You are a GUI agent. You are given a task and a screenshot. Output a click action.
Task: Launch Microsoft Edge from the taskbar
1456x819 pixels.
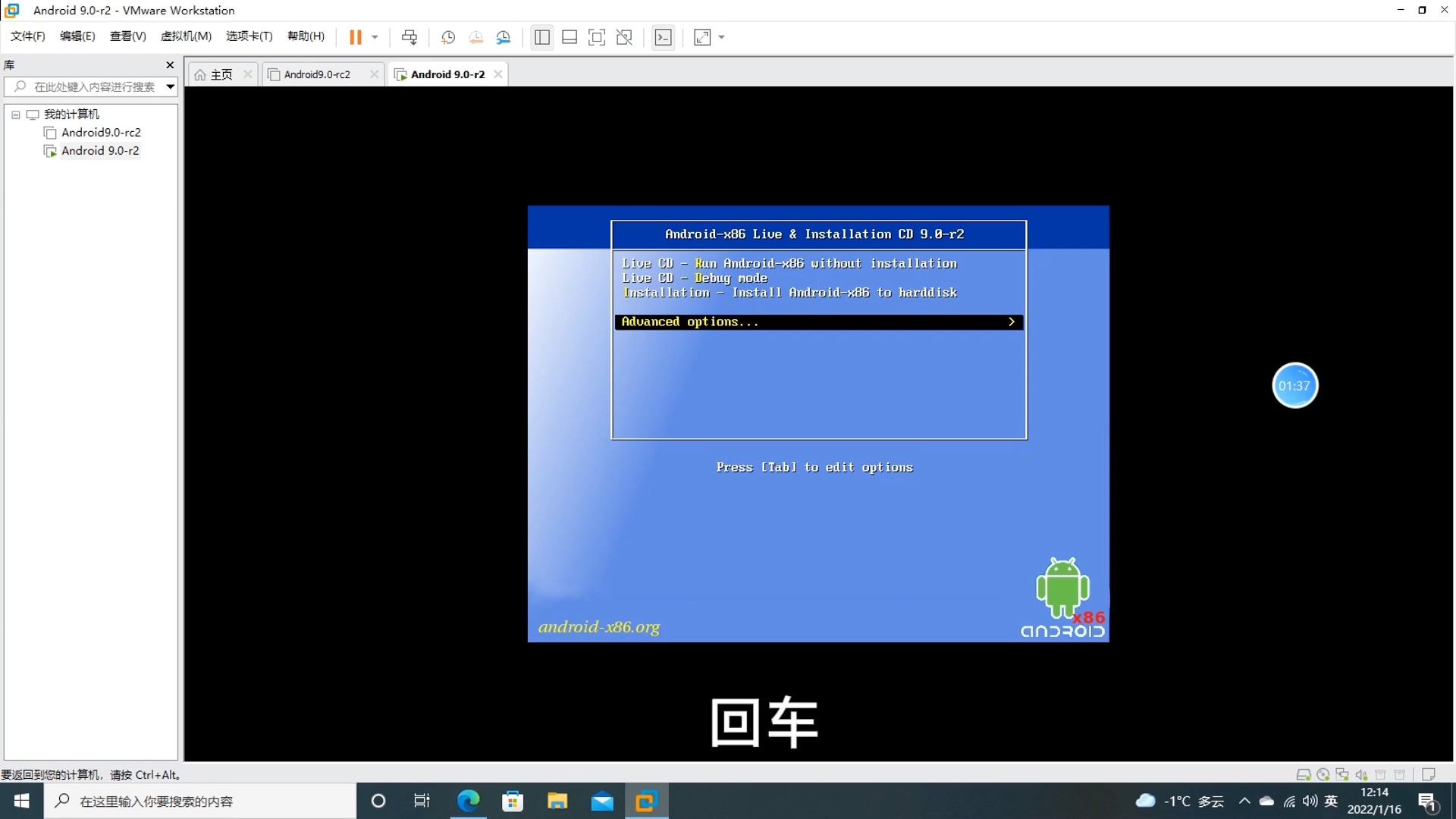coord(468,801)
